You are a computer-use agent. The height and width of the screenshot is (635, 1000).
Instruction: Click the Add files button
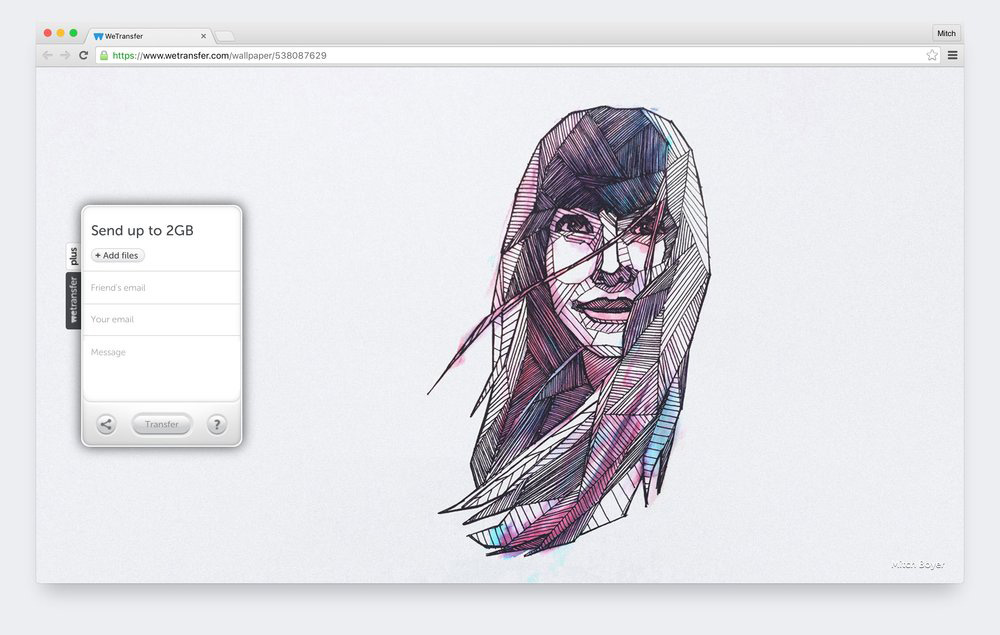coord(117,255)
